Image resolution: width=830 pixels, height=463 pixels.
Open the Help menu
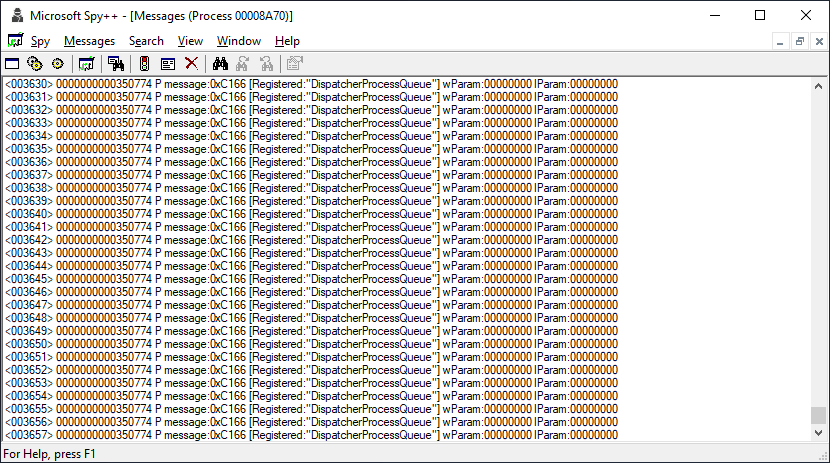pyautogui.click(x=287, y=41)
